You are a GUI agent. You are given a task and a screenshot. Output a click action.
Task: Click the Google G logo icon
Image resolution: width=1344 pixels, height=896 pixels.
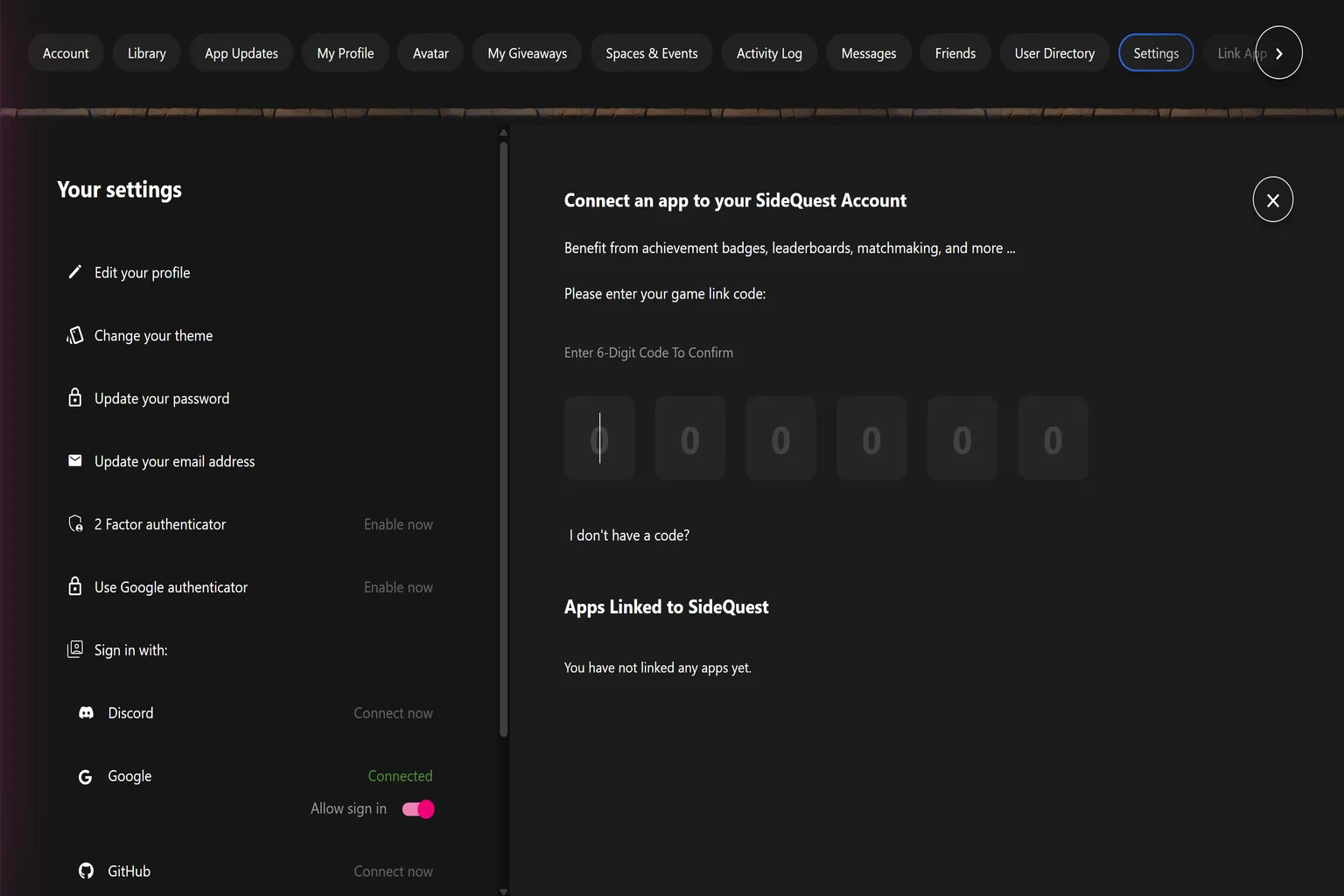(85, 777)
